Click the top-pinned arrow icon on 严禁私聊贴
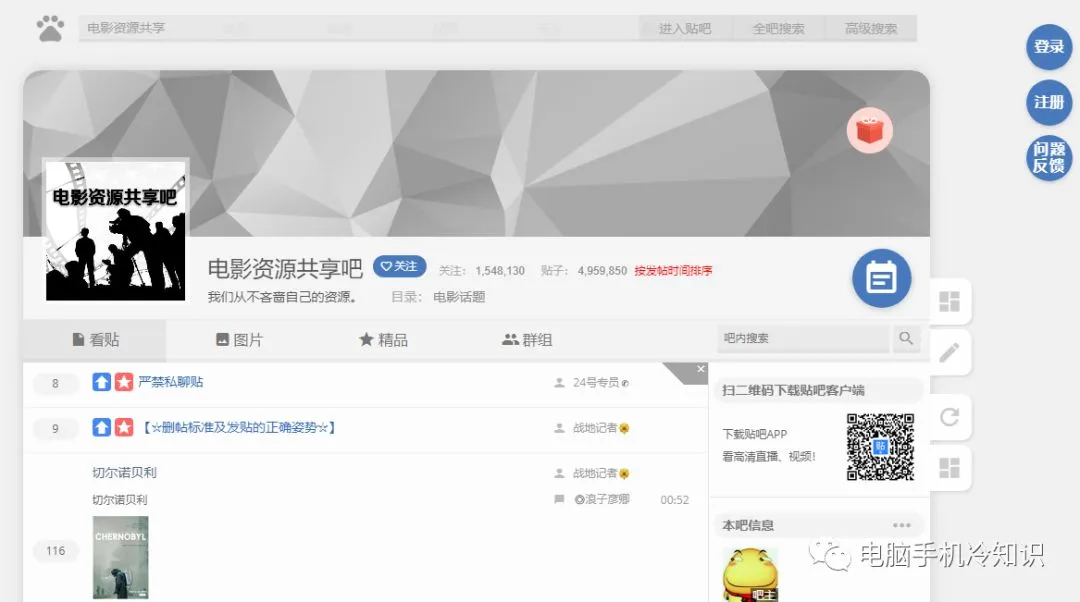Image resolution: width=1080 pixels, height=602 pixels. tap(101, 382)
